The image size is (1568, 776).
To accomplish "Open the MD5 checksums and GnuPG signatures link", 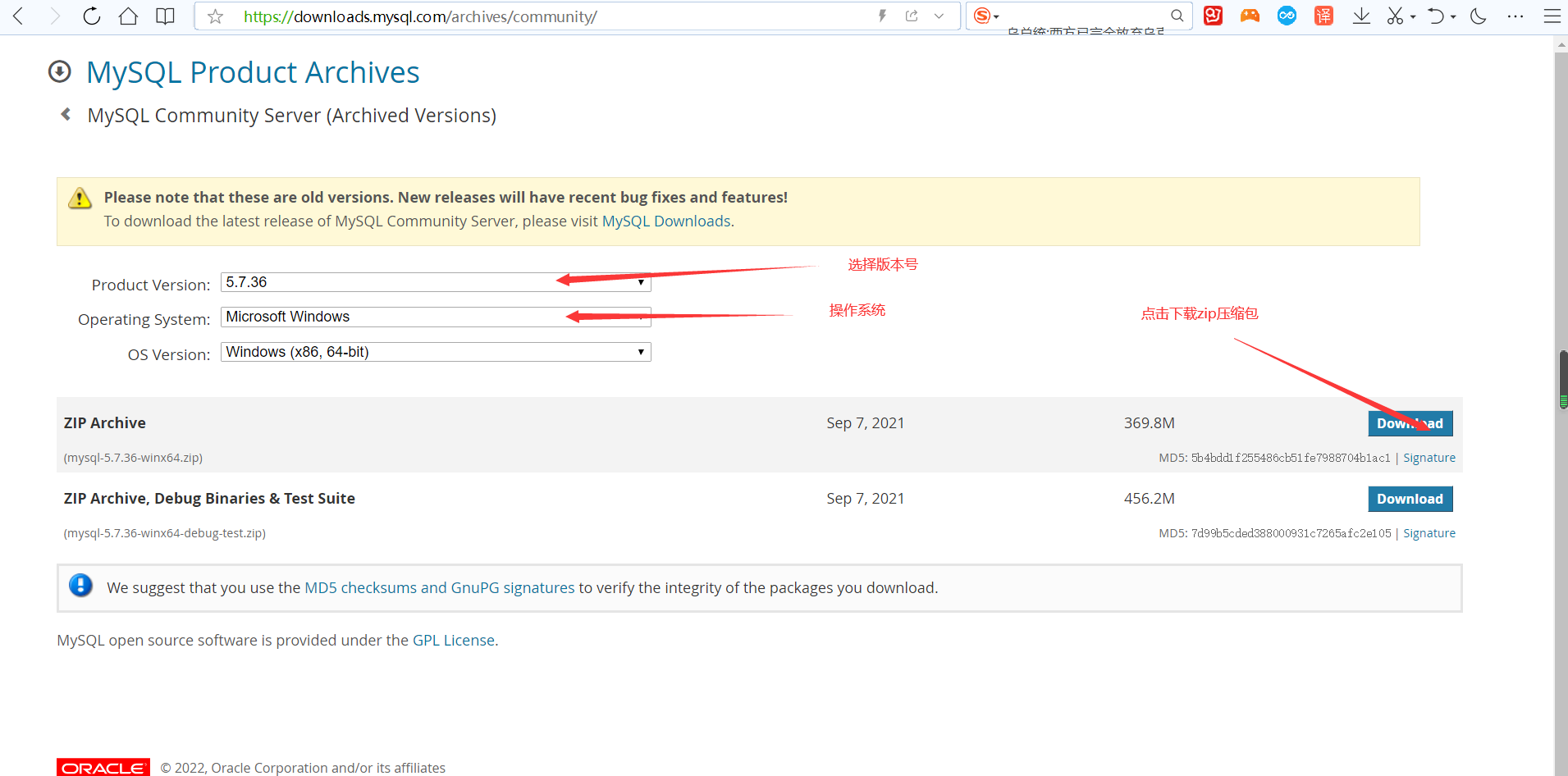I will [x=440, y=587].
